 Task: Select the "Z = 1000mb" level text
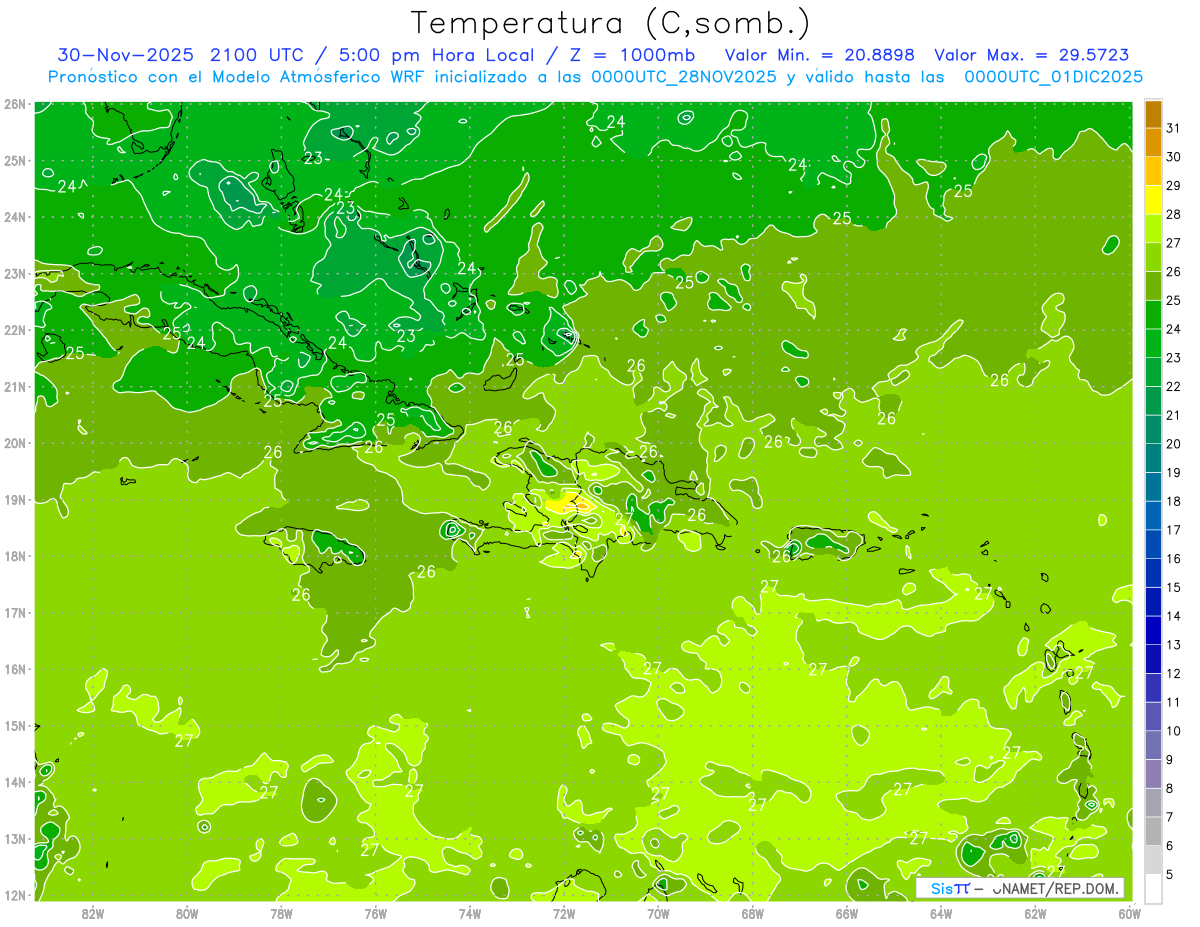(x=632, y=55)
